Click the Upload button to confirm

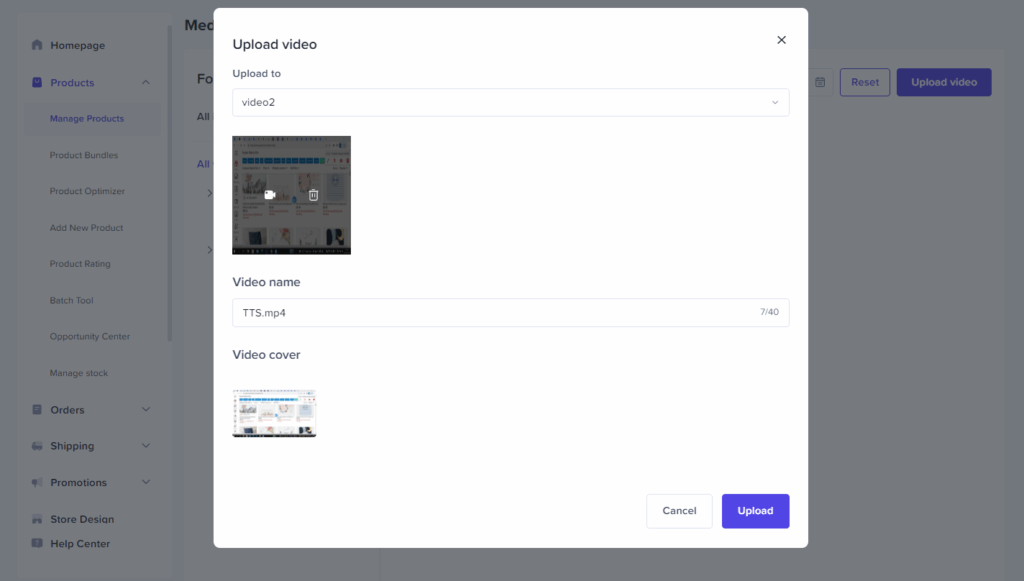755,511
